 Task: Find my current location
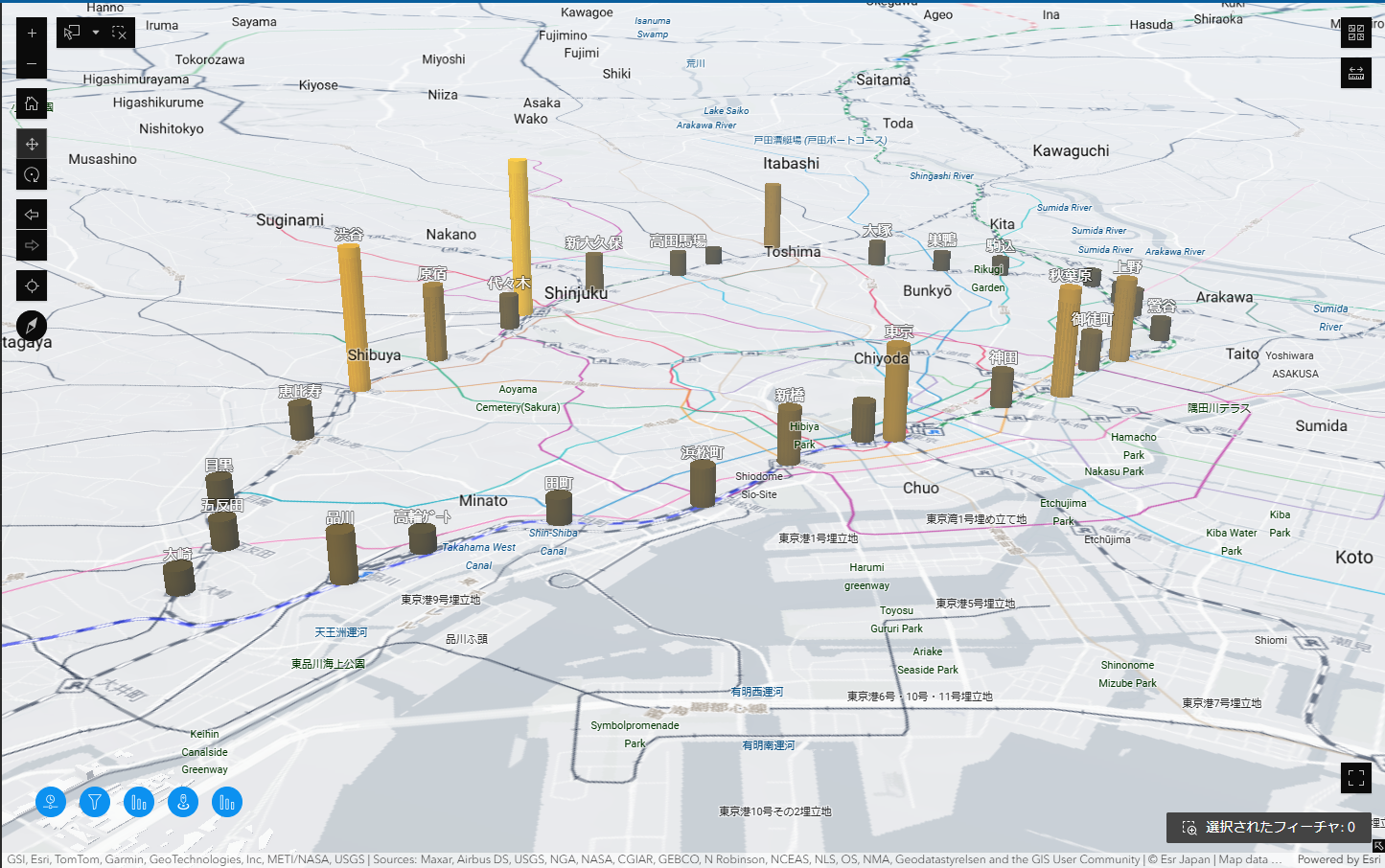click(x=32, y=286)
